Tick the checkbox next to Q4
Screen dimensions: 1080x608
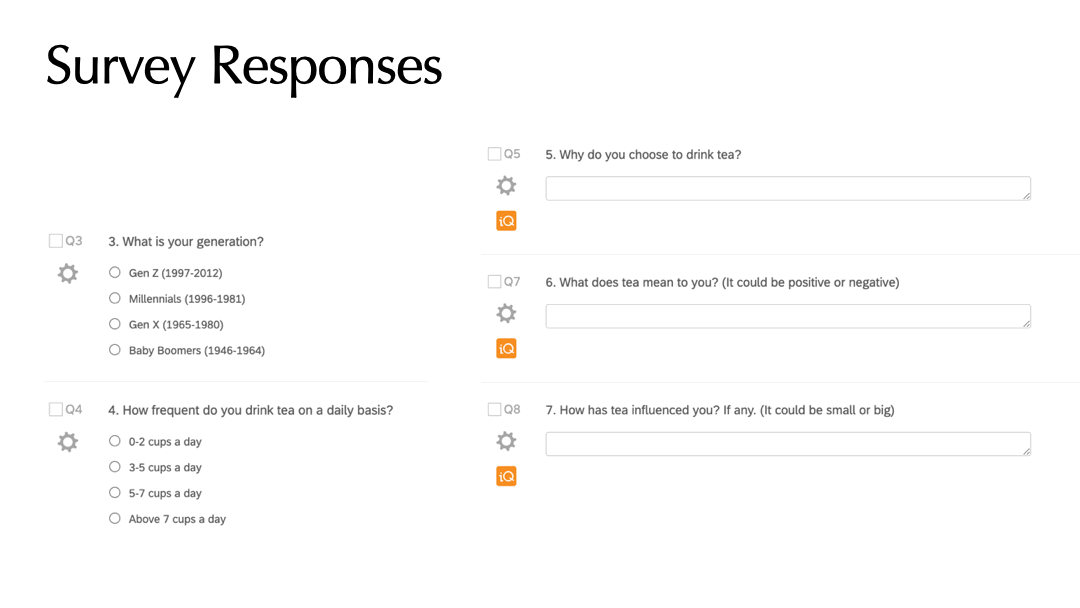(56, 409)
